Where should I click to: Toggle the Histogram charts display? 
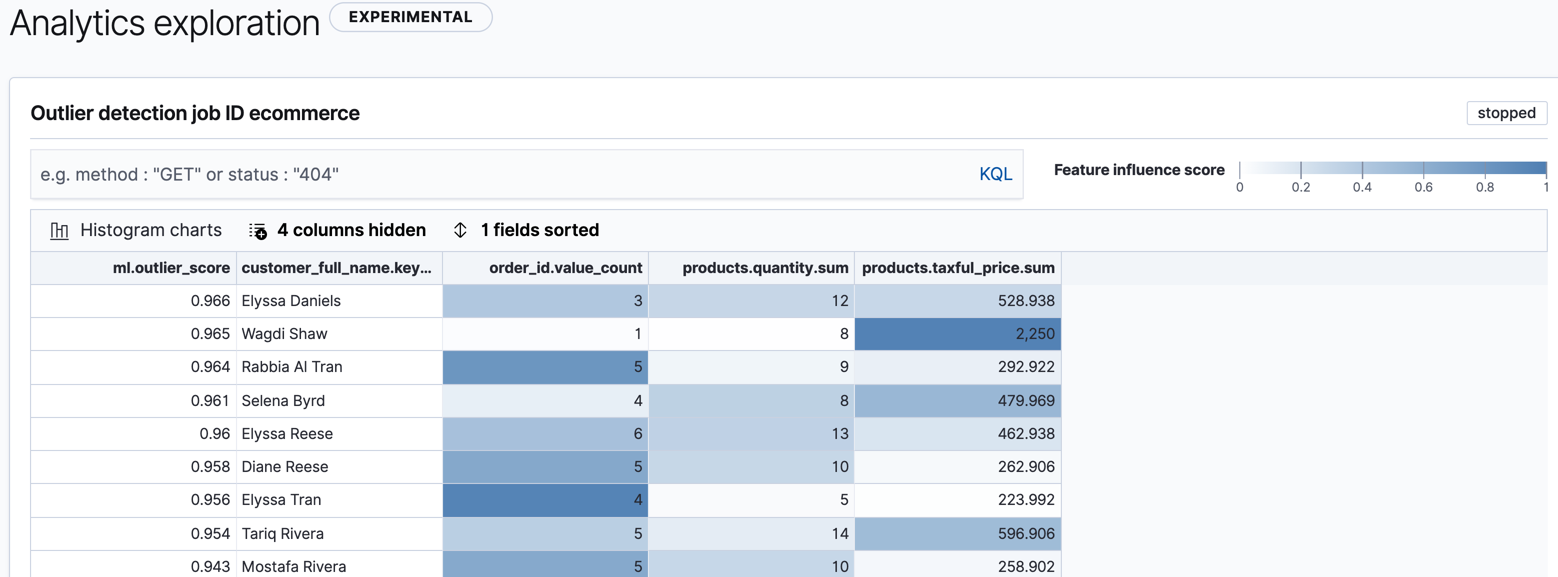click(135, 229)
